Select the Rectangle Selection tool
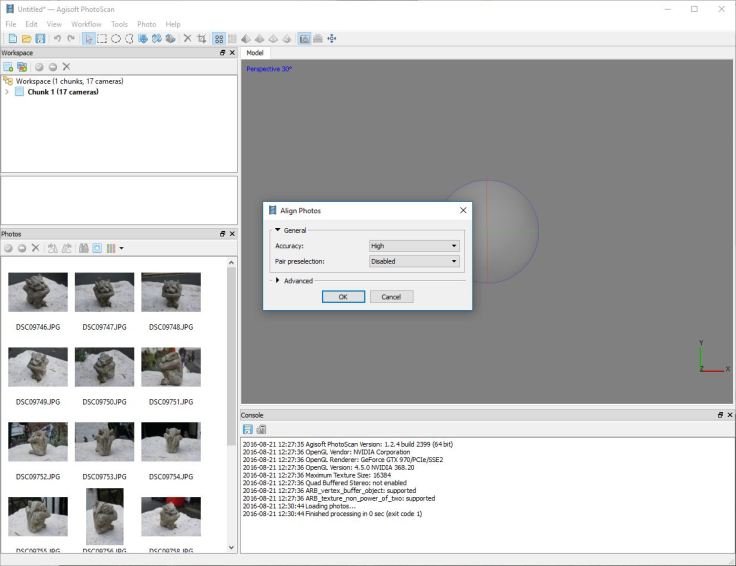 tap(103, 38)
